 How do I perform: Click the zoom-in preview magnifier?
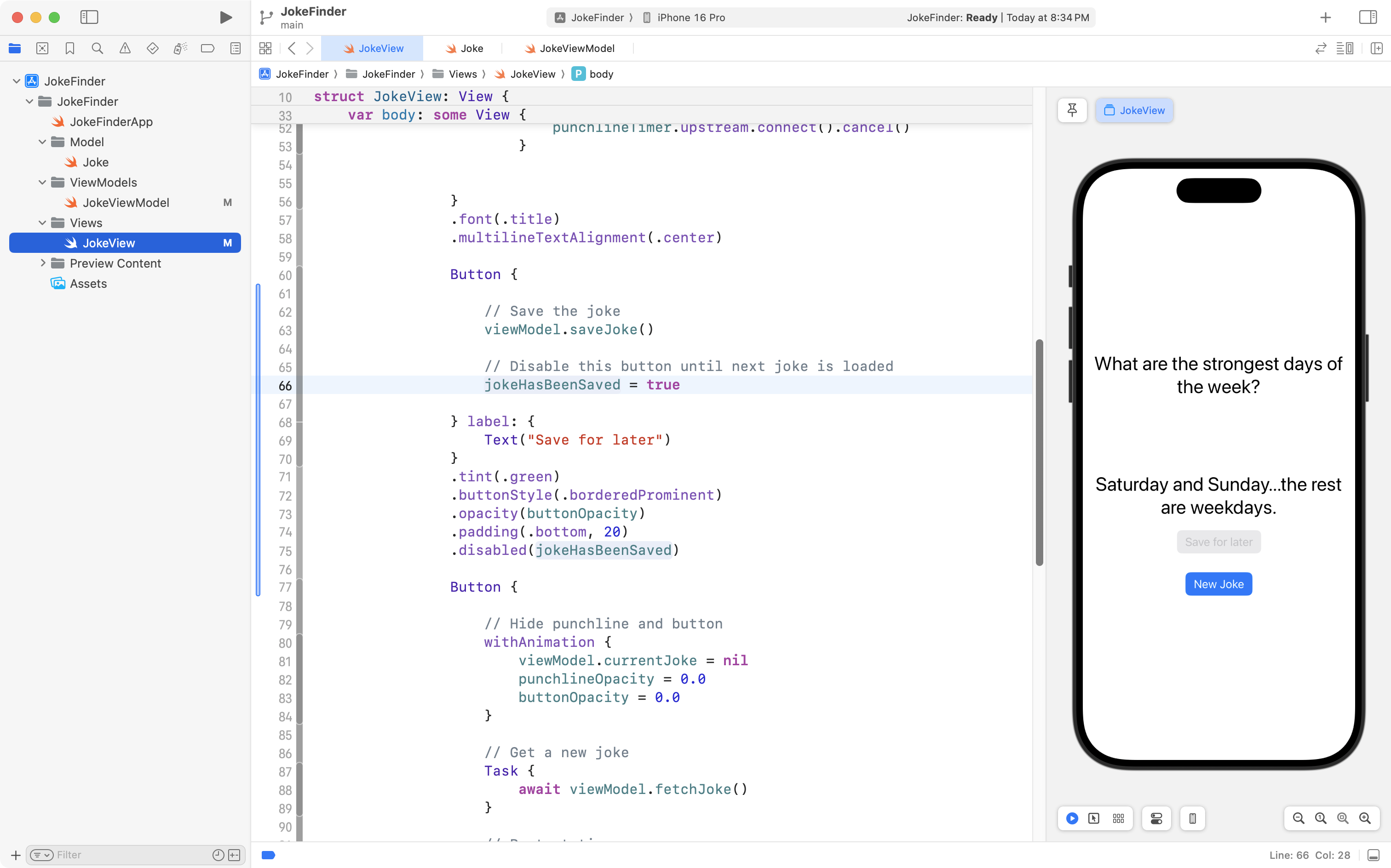click(x=1365, y=818)
